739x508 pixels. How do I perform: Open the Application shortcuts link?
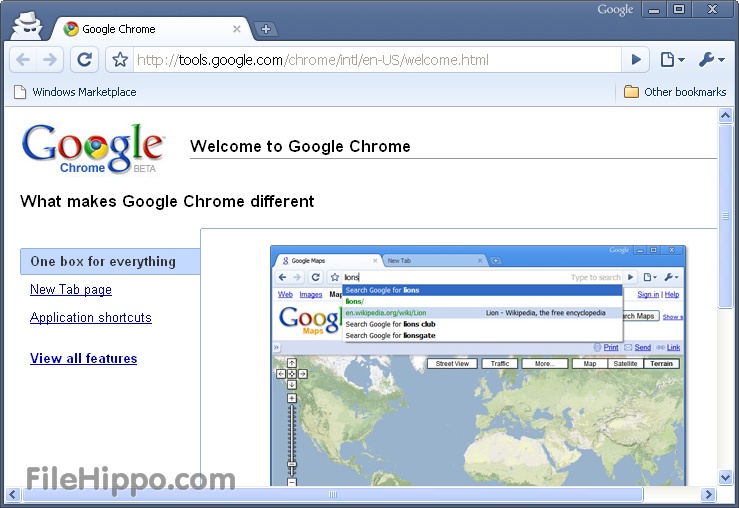coord(90,317)
